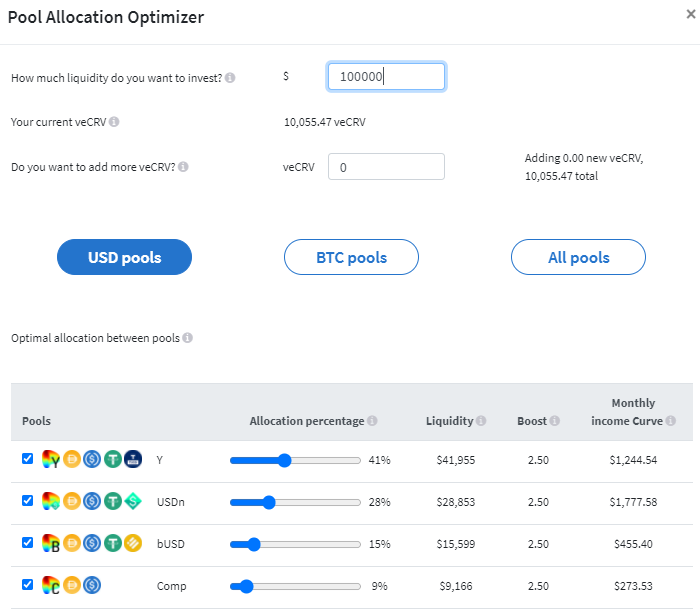Select the USD pools button
700x612 pixels.
(x=125, y=257)
